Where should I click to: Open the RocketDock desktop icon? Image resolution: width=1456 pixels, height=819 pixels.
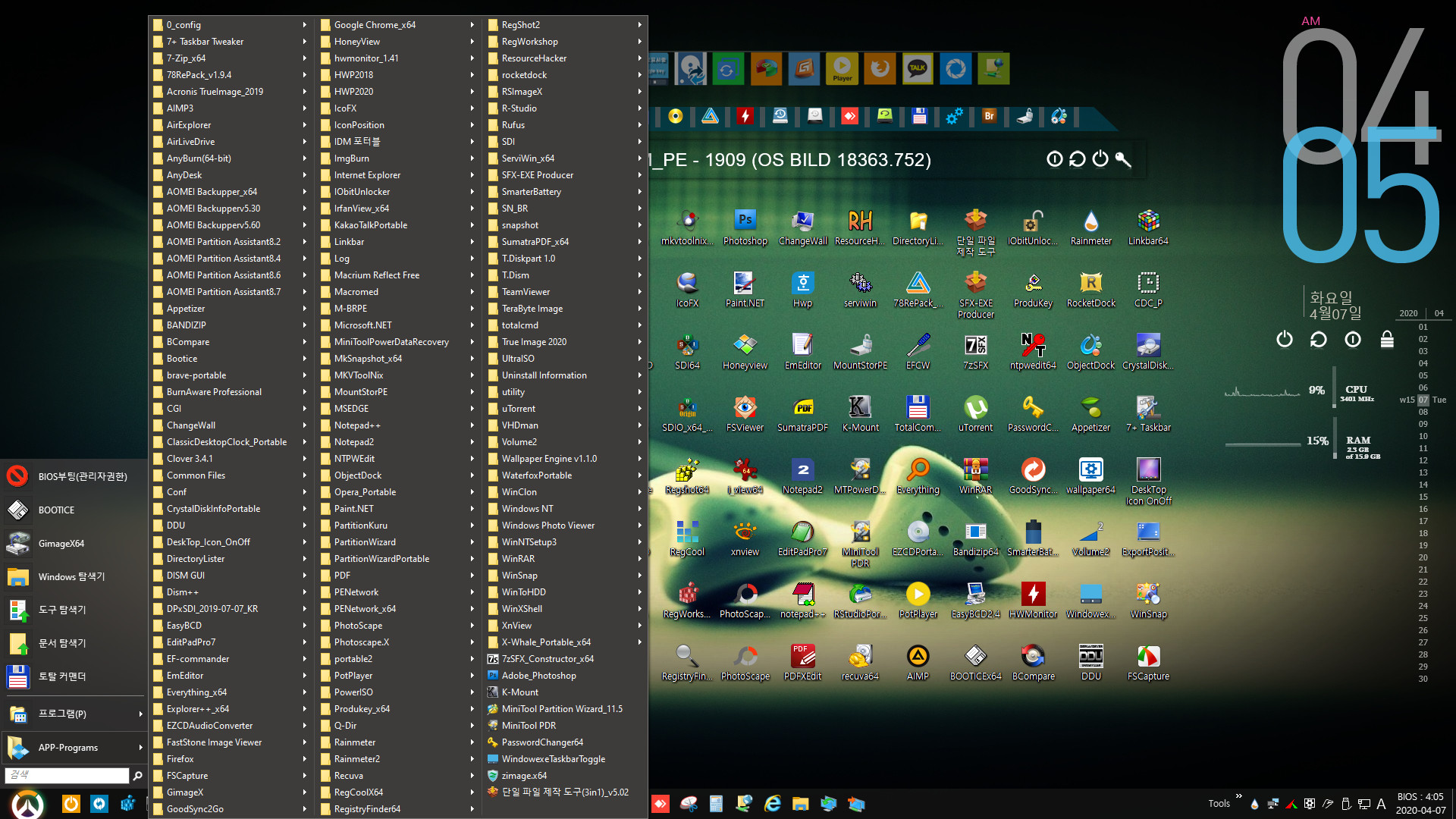[x=1090, y=290]
